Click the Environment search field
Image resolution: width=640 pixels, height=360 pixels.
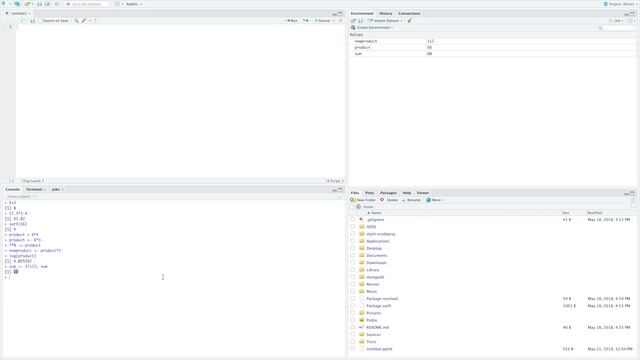pyautogui.click(x=617, y=28)
